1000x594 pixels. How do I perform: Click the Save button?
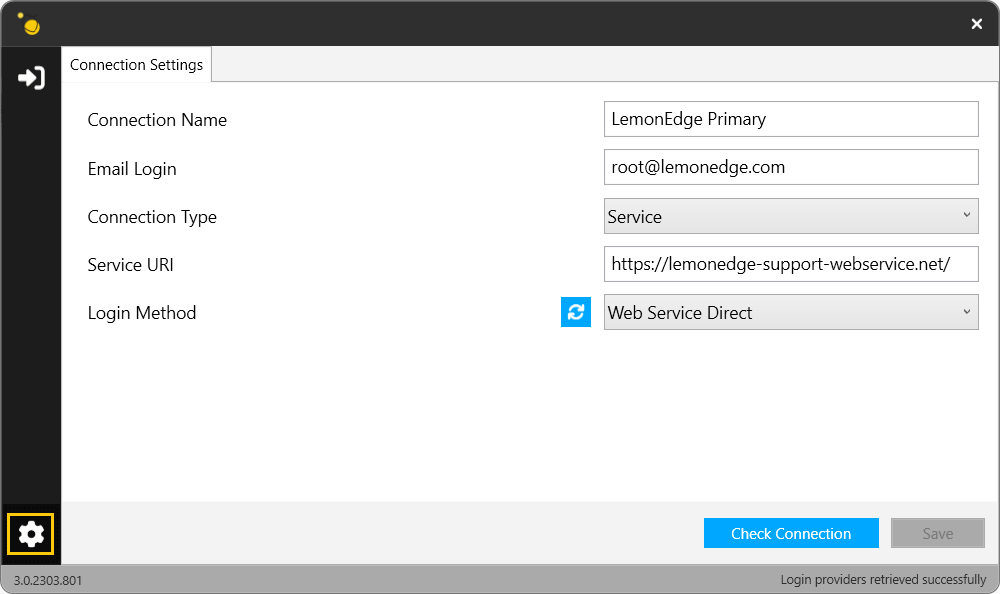938,533
